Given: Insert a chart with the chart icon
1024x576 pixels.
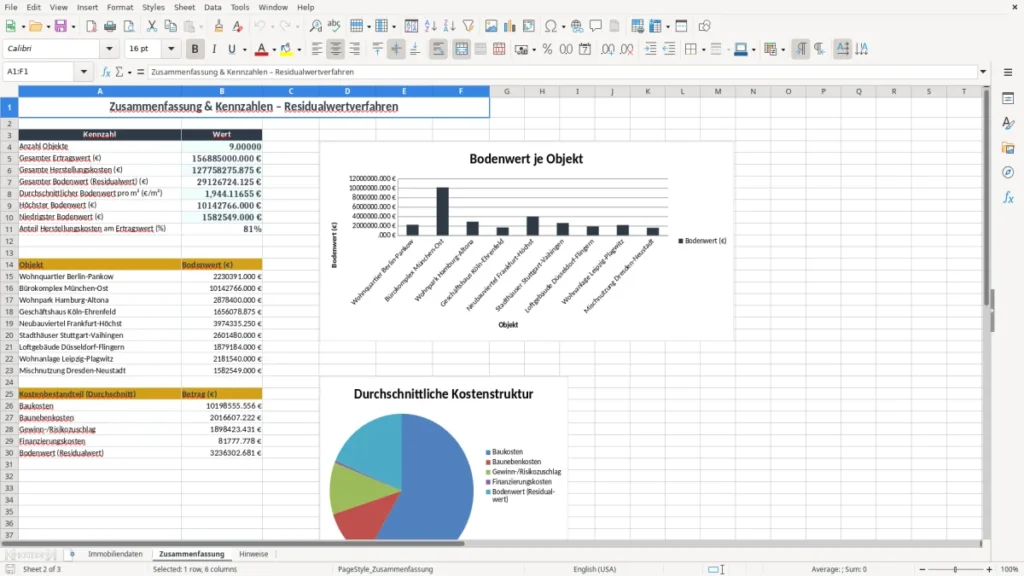Looking at the screenshot, I should coord(510,26).
